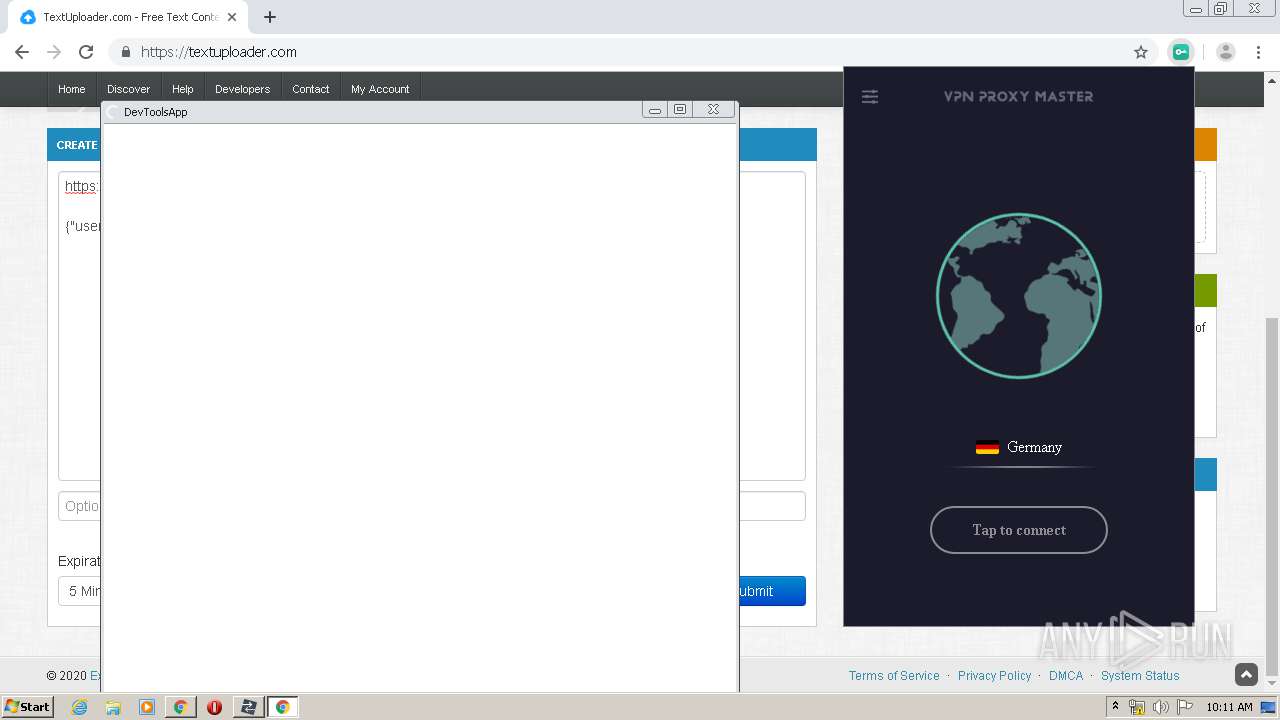Image resolution: width=1280 pixels, height=720 pixels.
Task: Open the Contact menu item
Action: click(x=311, y=89)
